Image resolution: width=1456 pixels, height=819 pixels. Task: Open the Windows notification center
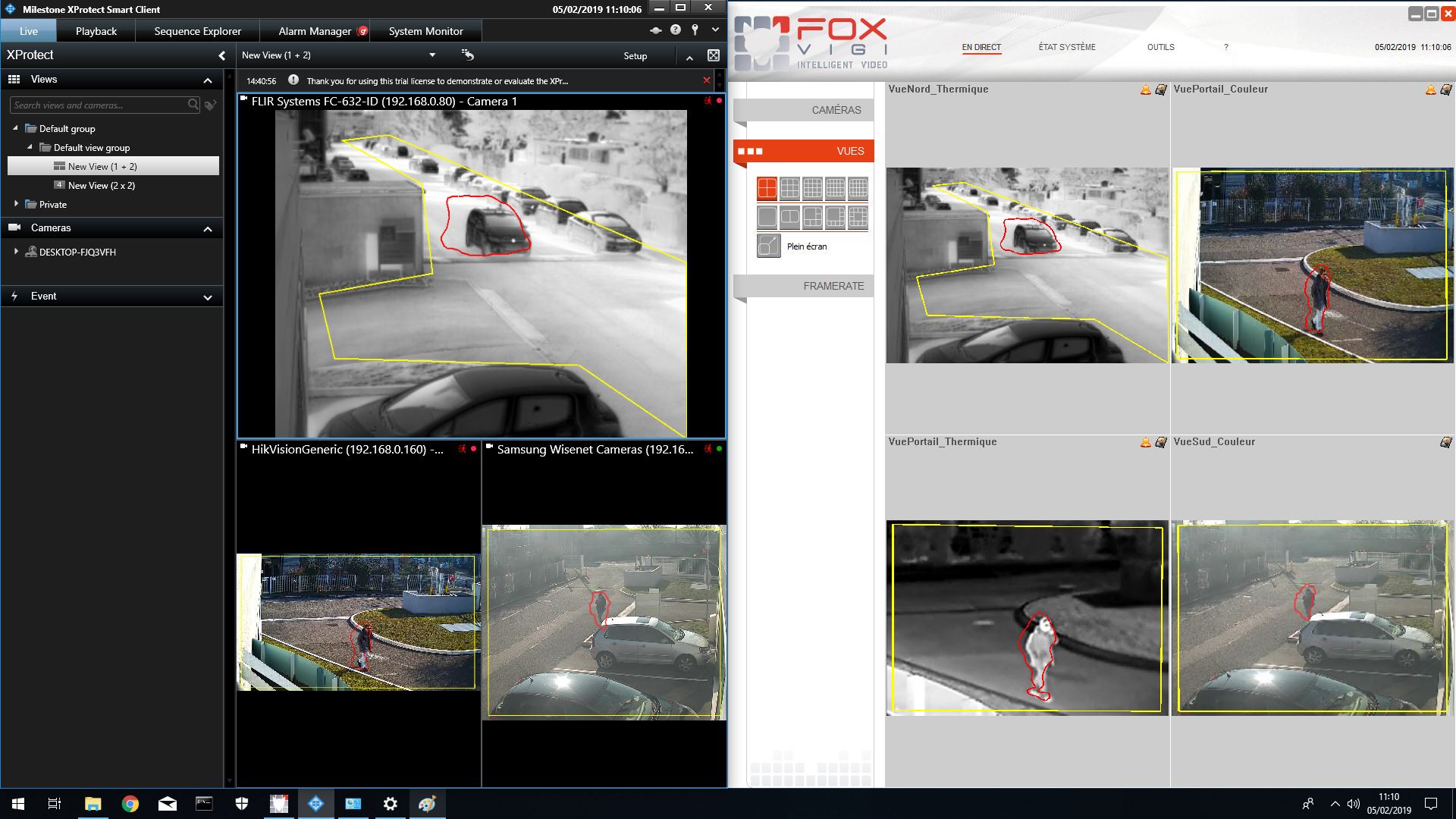(1431, 804)
